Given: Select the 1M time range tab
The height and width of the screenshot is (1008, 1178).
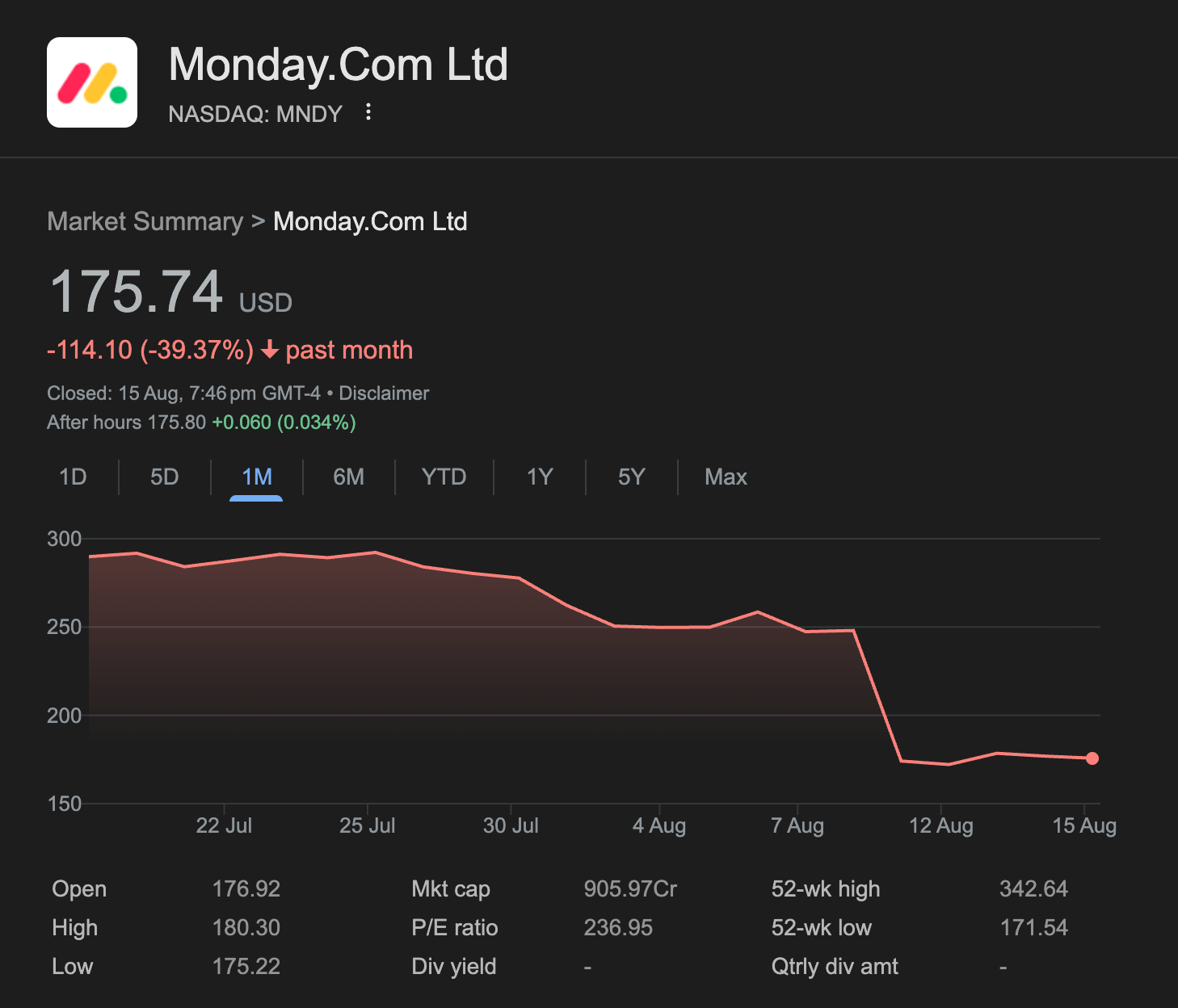Looking at the screenshot, I should pyautogui.click(x=257, y=477).
